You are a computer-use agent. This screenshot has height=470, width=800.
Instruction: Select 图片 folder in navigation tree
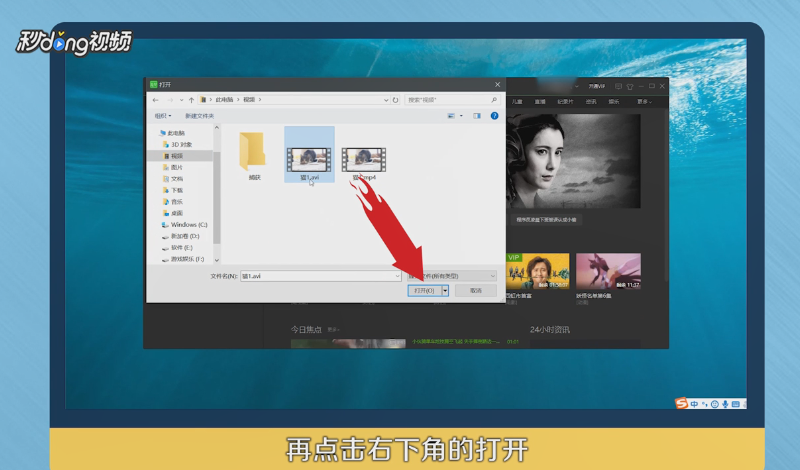[x=173, y=167]
